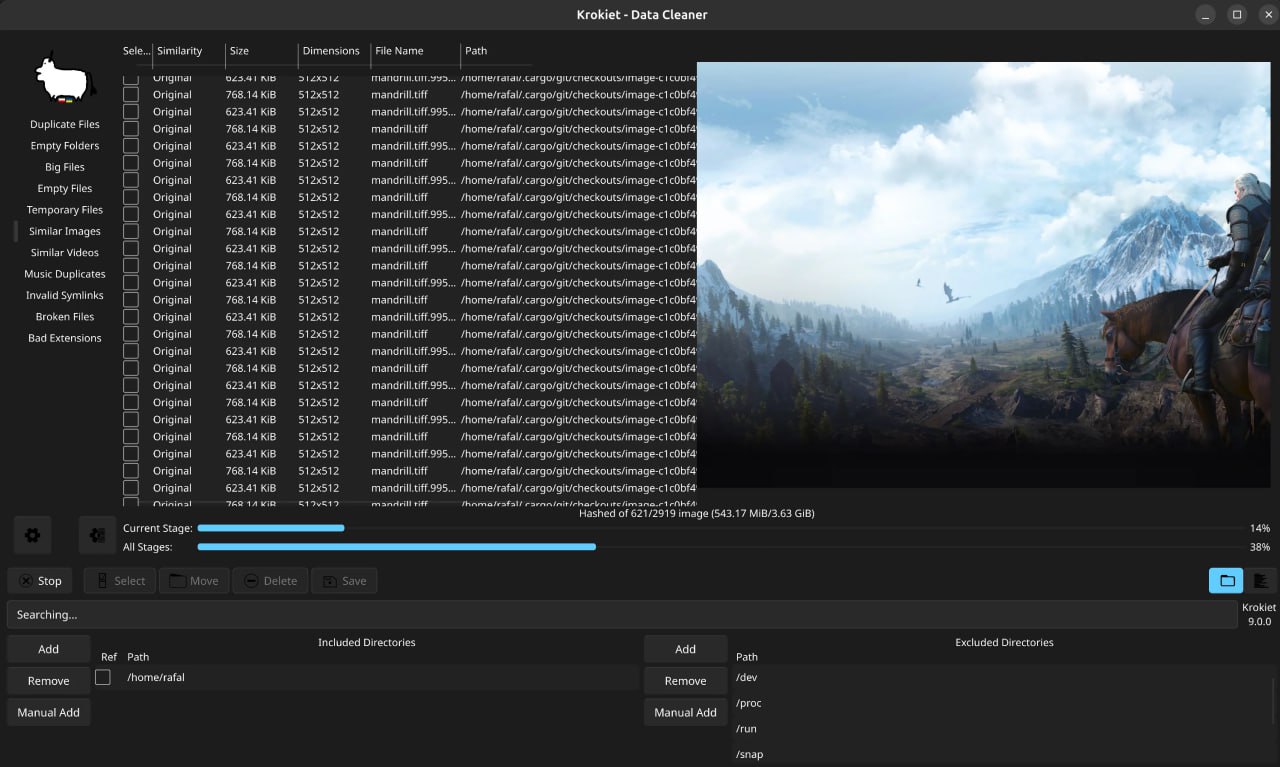Click the Size column header
1280x767 pixels.
point(239,50)
